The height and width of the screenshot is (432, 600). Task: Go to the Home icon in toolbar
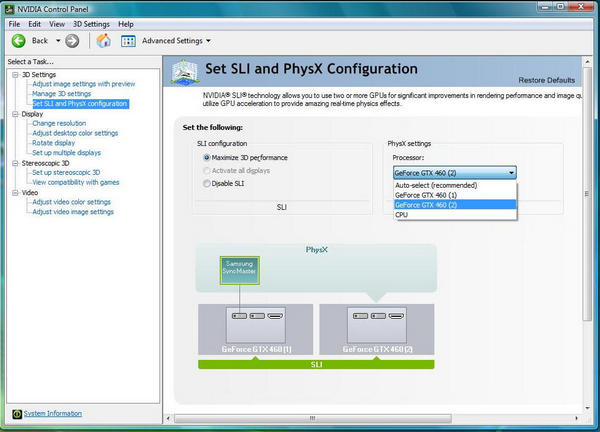104,41
